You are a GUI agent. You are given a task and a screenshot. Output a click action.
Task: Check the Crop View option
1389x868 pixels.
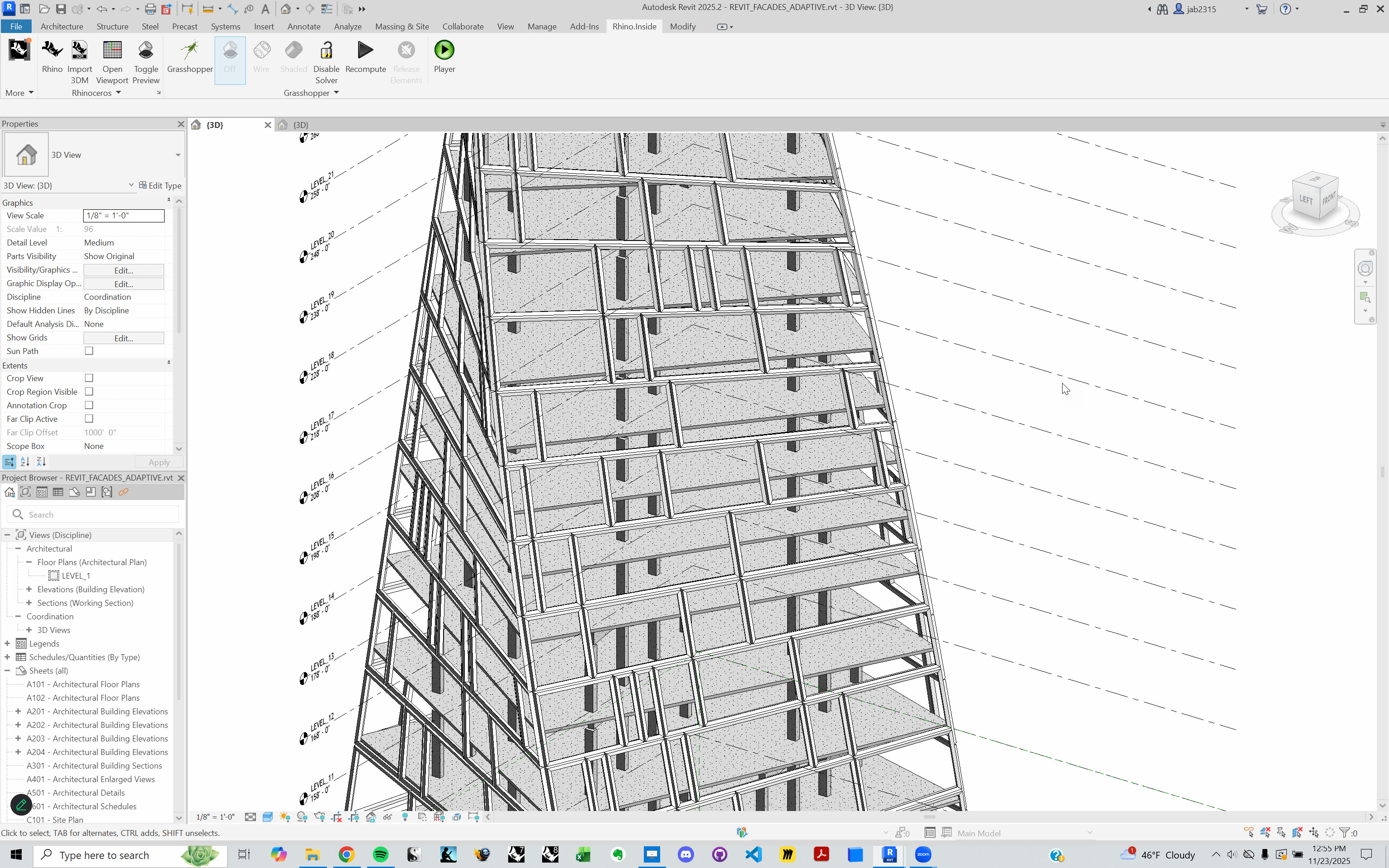[89, 378]
